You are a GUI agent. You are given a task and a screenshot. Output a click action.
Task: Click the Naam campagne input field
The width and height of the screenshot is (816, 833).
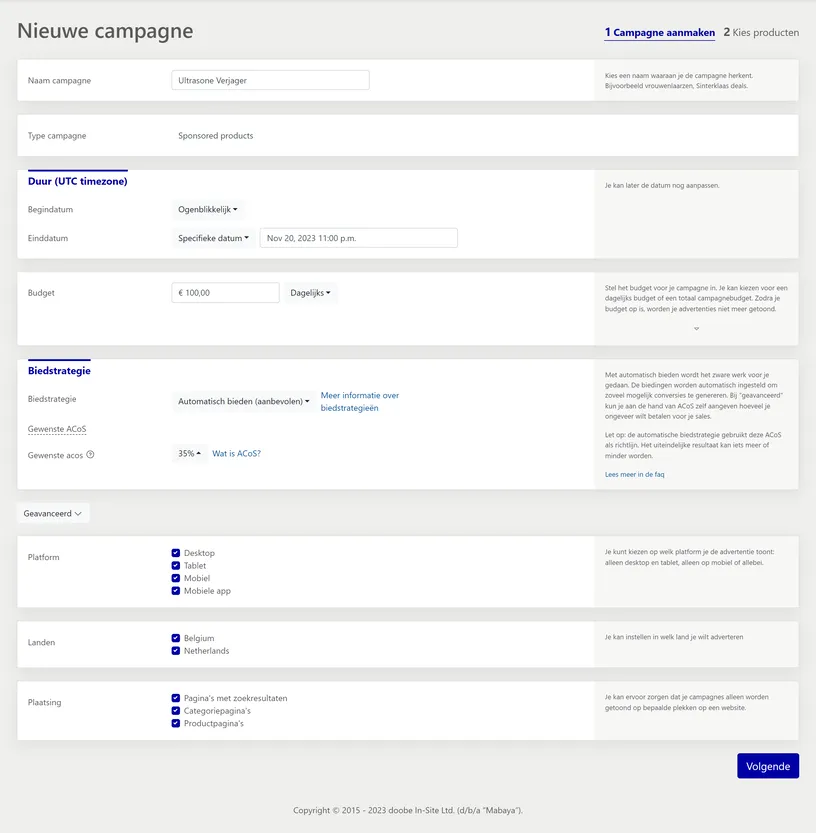270,80
